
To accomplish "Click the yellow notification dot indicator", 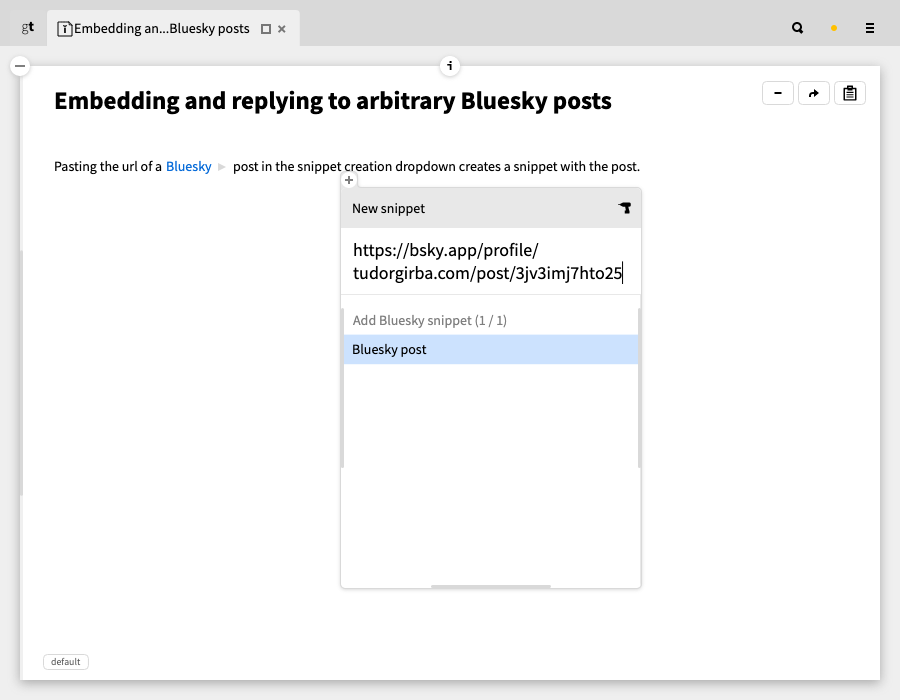I will click(x=833, y=28).
